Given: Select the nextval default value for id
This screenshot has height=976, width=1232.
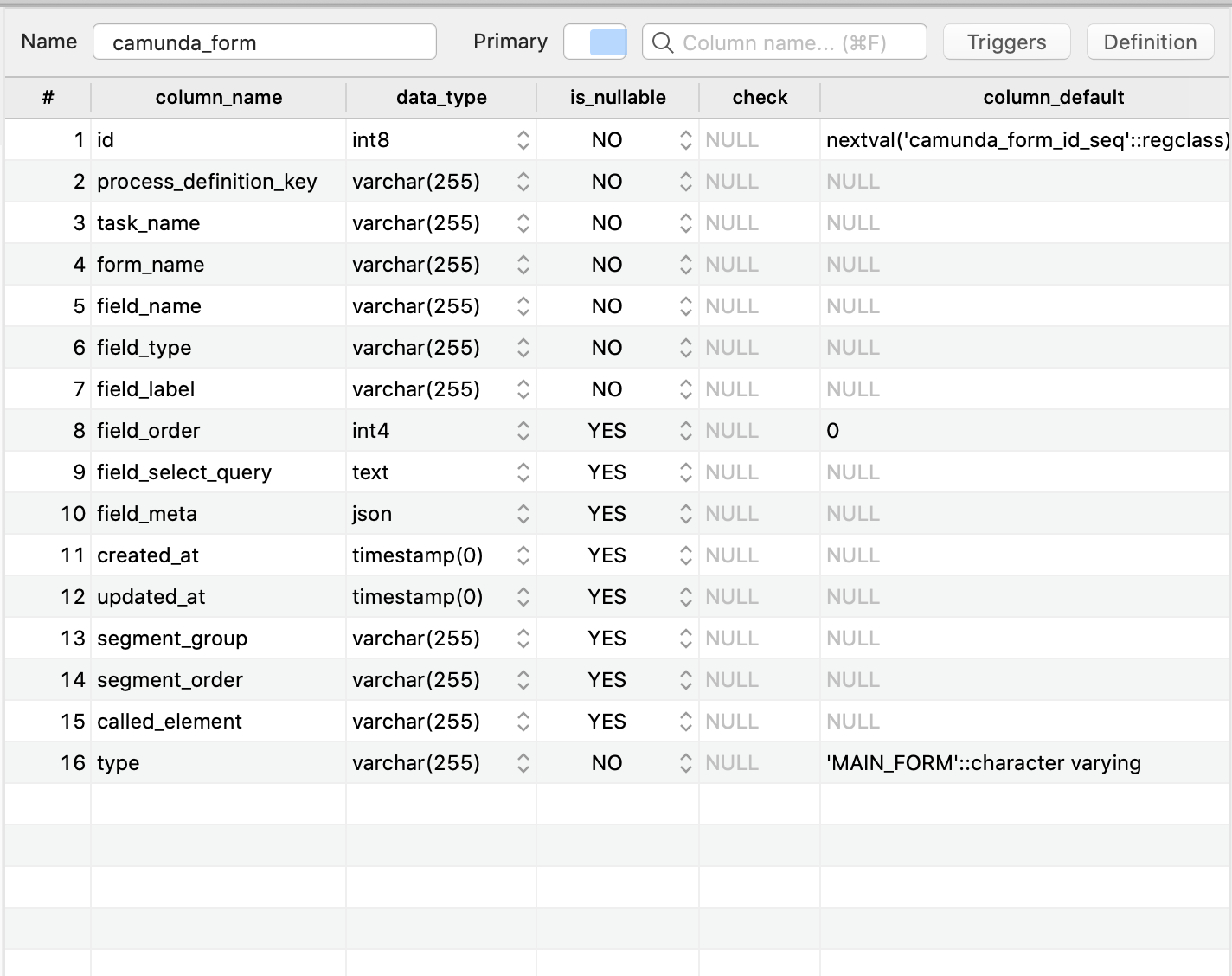Looking at the screenshot, I should click(x=1025, y=139).
